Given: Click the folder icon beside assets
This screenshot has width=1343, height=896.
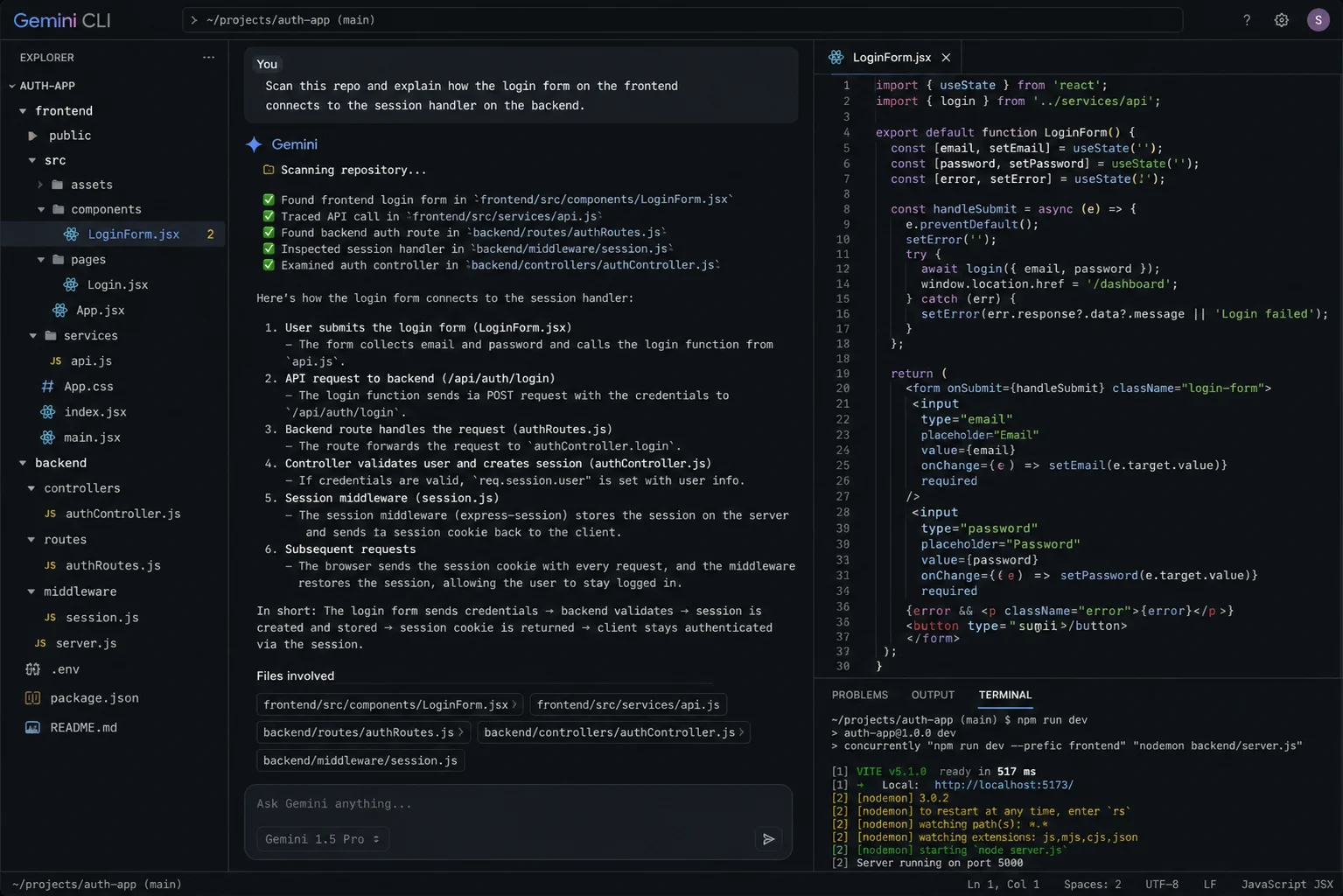Looking at the screenshot, I should pos(58,185).
